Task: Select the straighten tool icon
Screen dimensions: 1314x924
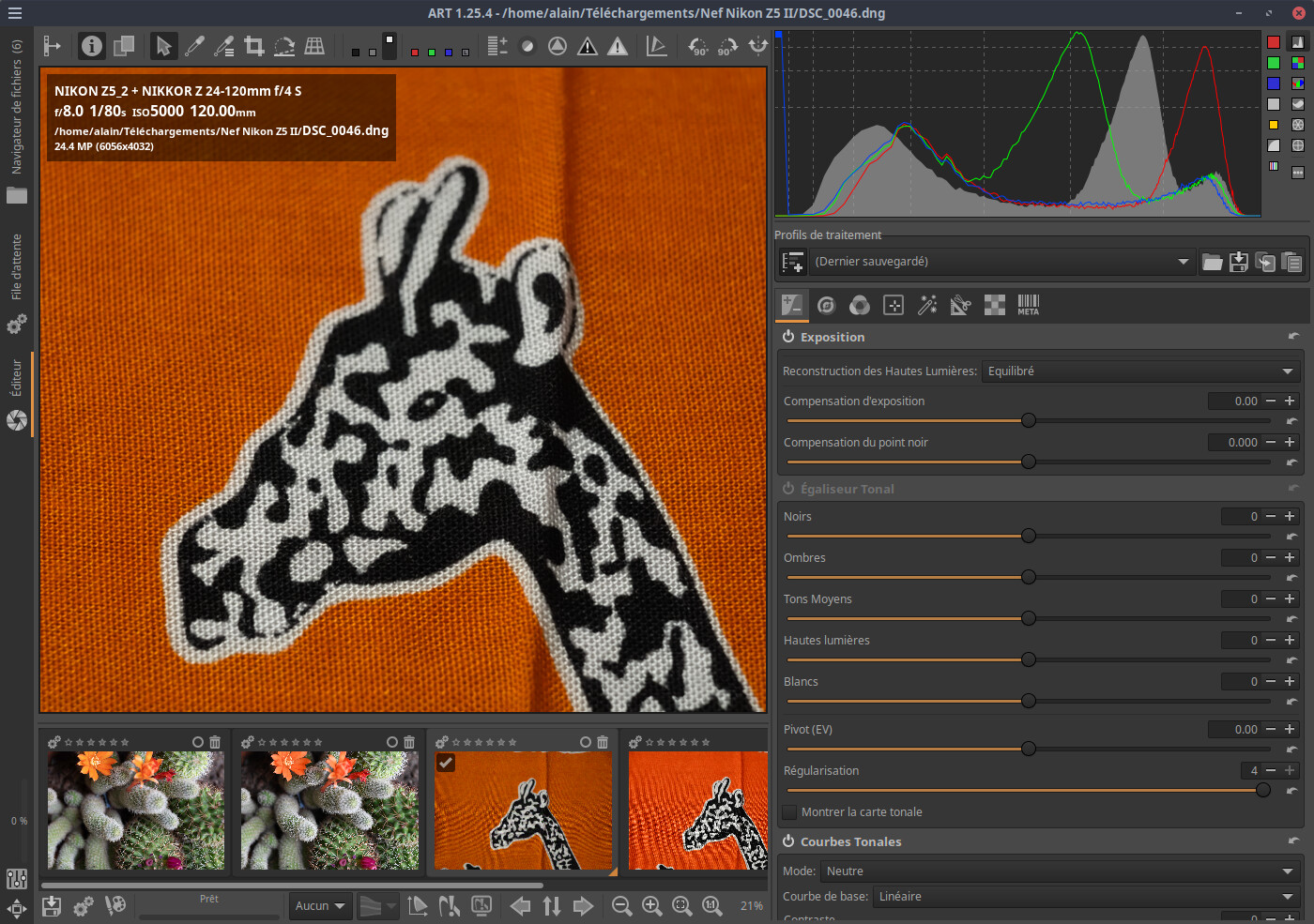Action: 284,46
